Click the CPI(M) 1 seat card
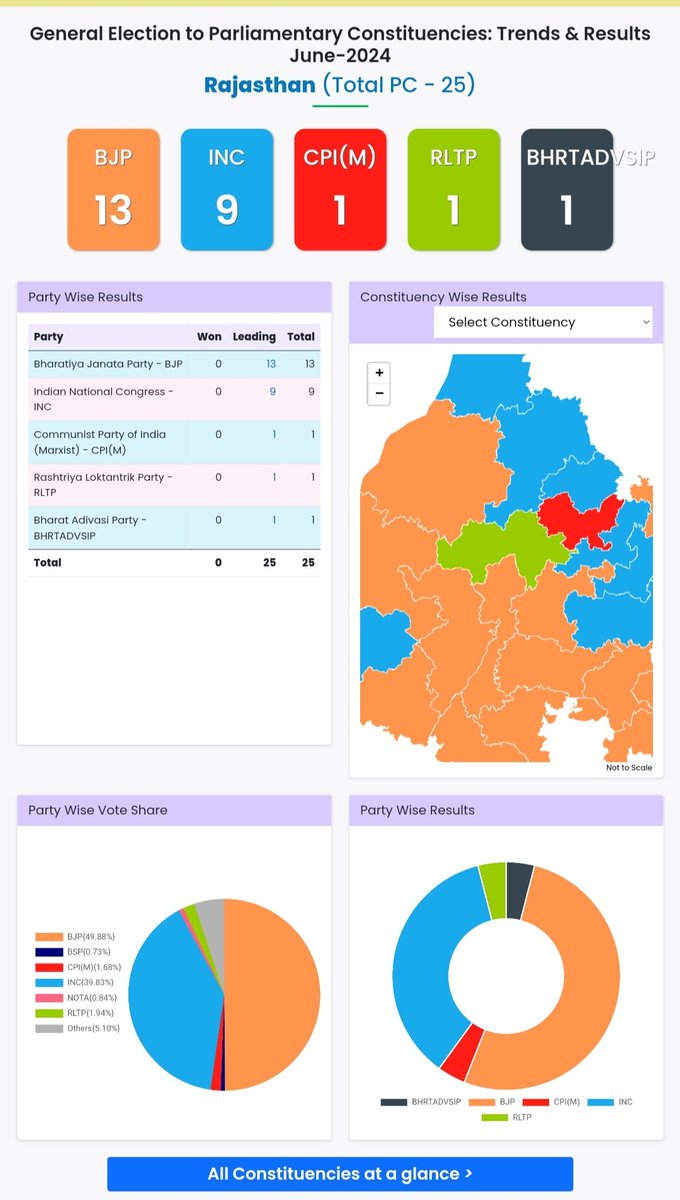This screenshot has width=680, height=1200. pos(340,189)
